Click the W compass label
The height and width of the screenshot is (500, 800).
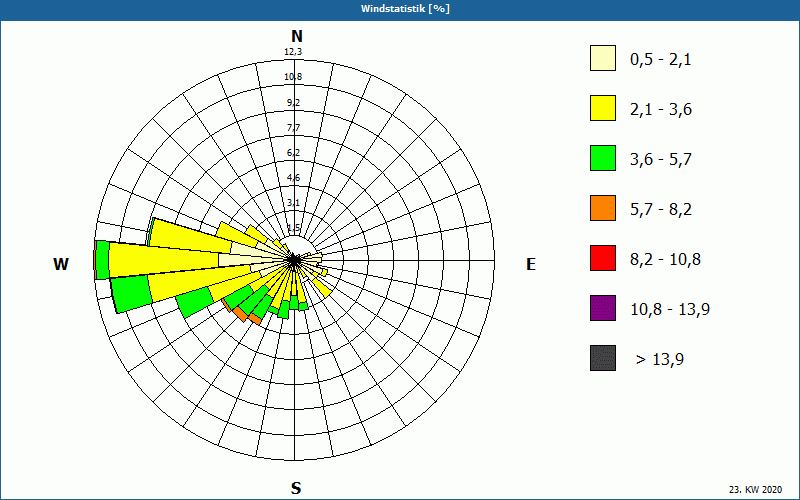point(61,264)
